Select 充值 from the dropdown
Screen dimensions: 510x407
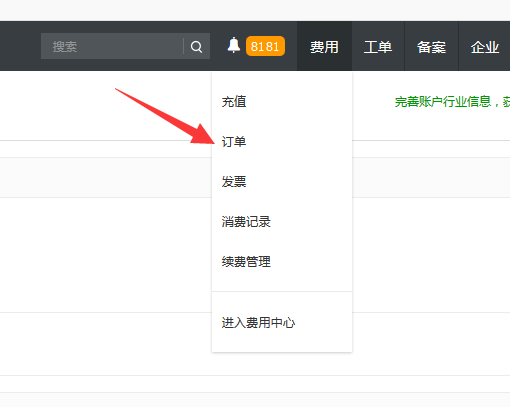coord(234,102)
